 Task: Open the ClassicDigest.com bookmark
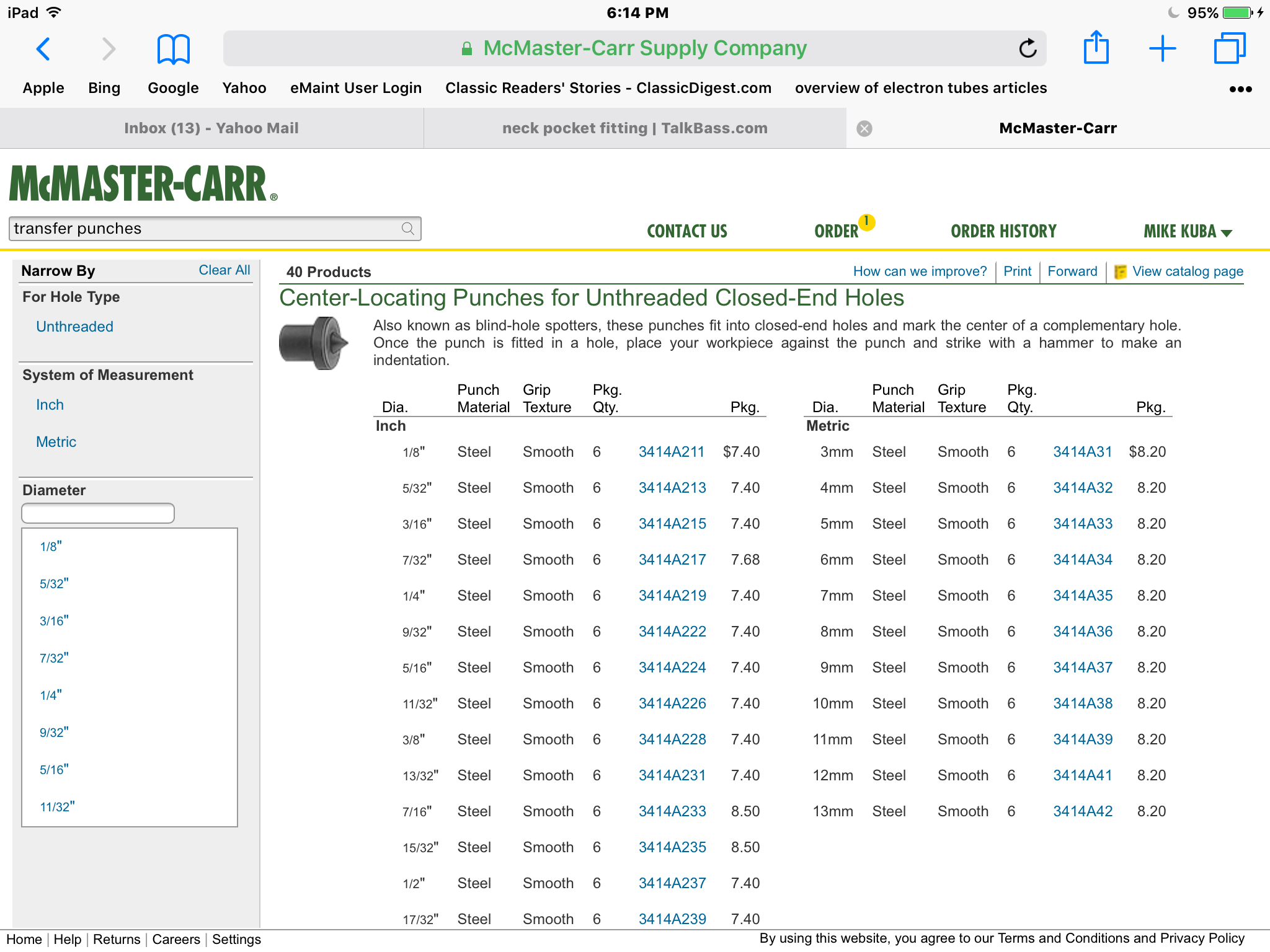[608, 88]
